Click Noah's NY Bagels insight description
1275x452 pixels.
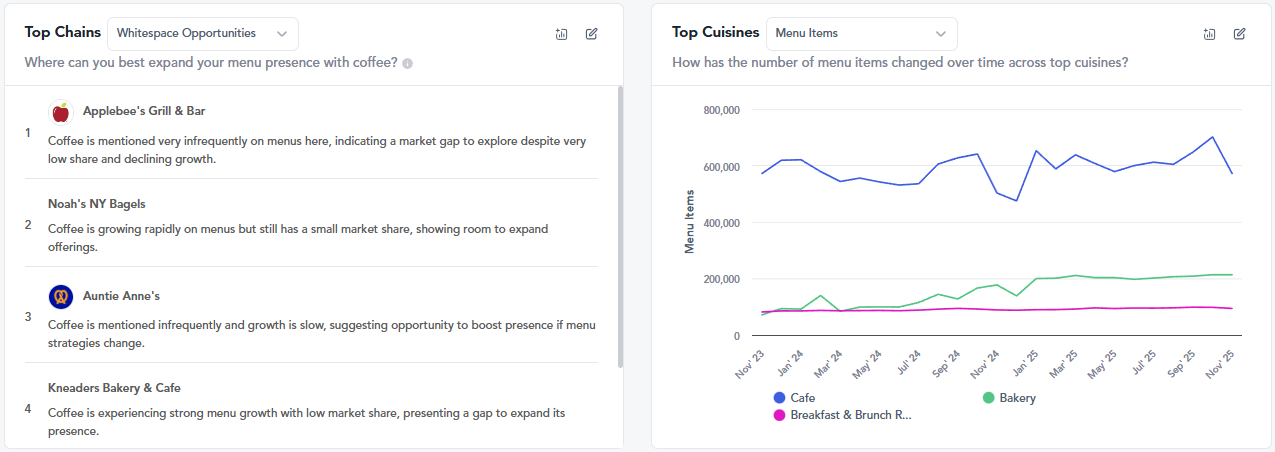pyautogui.click(x=298, y=238)
